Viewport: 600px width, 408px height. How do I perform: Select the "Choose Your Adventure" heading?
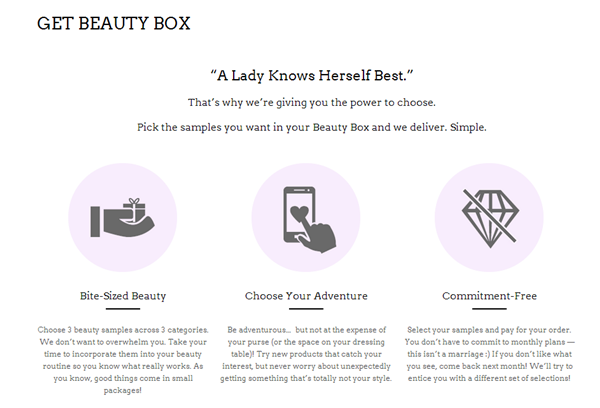pos(306,296)
